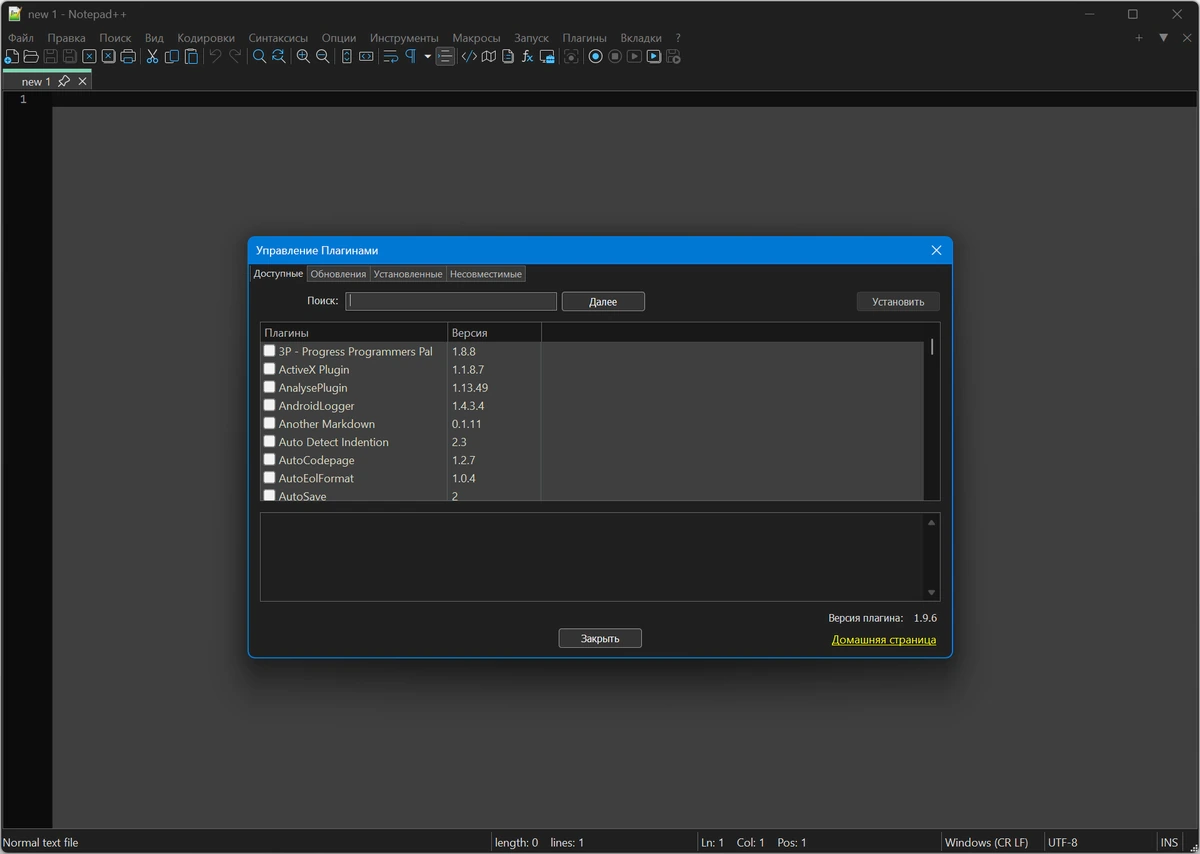Click the Open file toolbar icon
The height and width of the screenshot is (854, 1200).
point(31,57)
